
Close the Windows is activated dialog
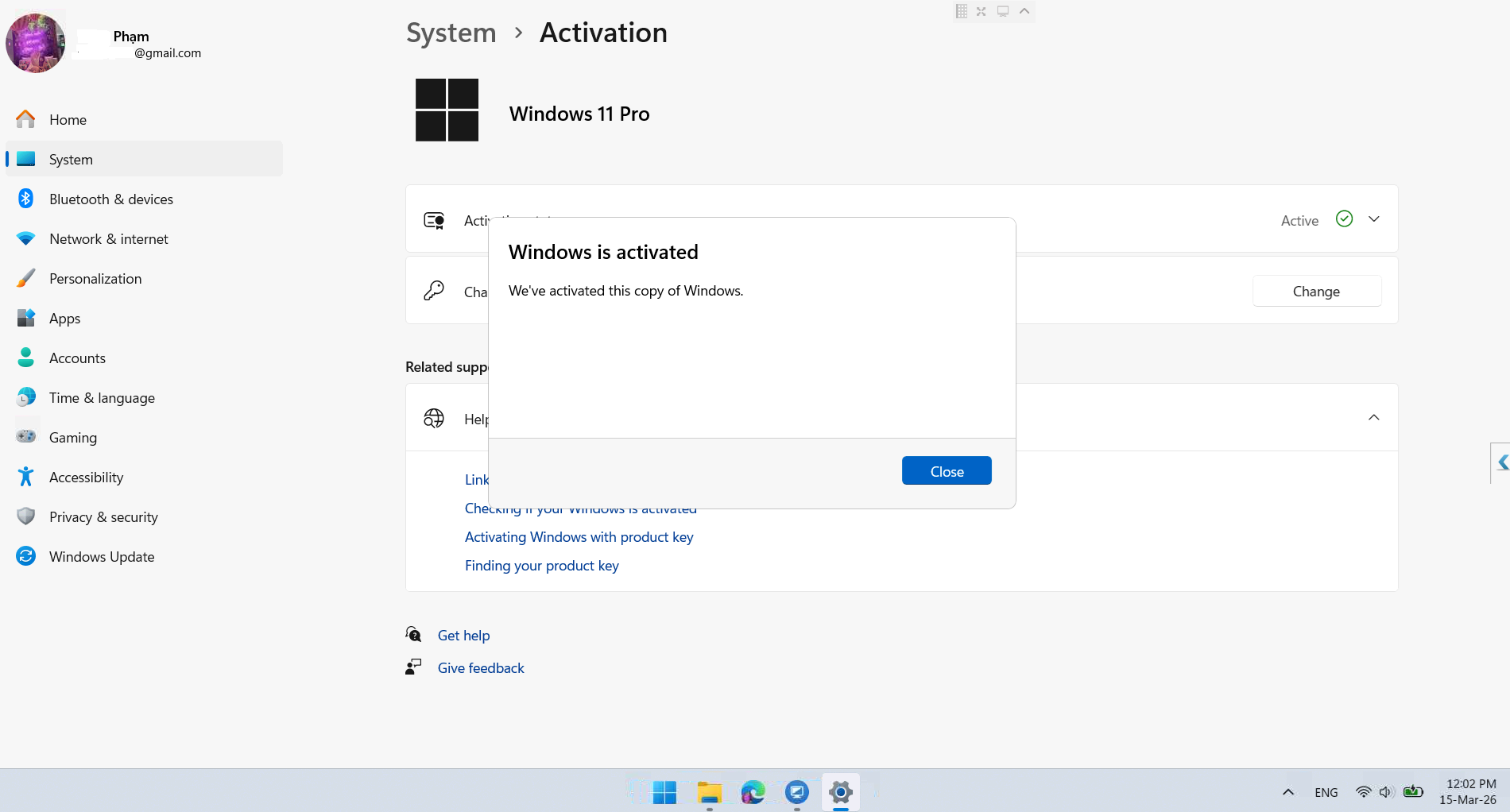[x=947, y=471]
